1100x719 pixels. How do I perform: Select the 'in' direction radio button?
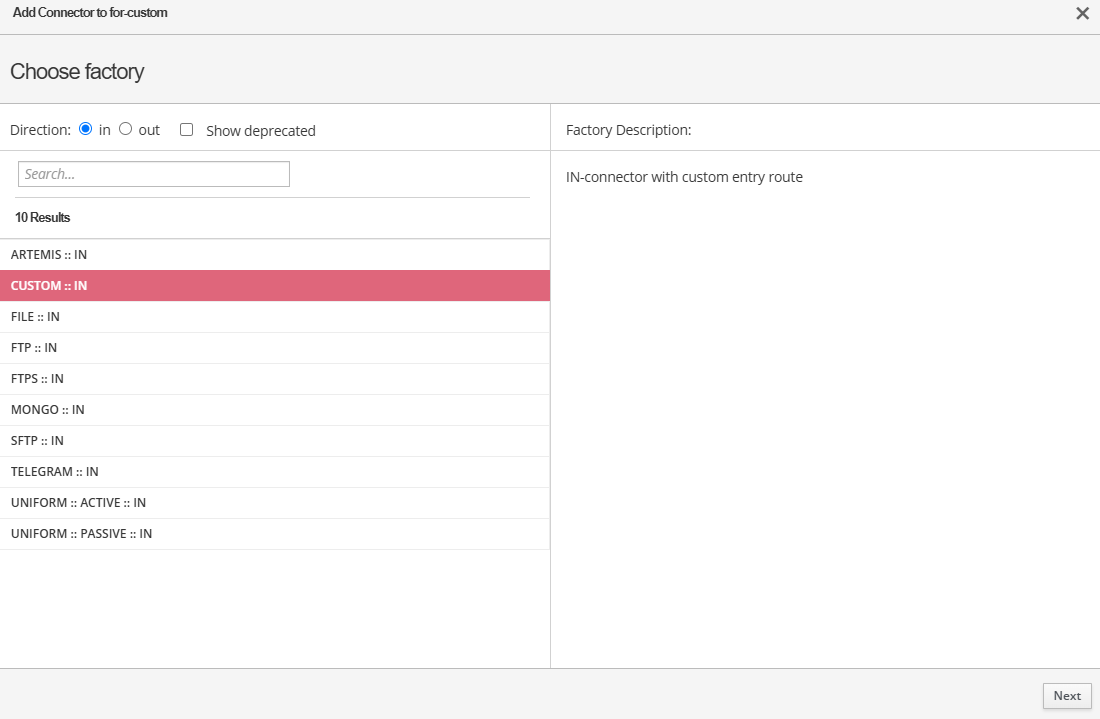pos(86,129)
